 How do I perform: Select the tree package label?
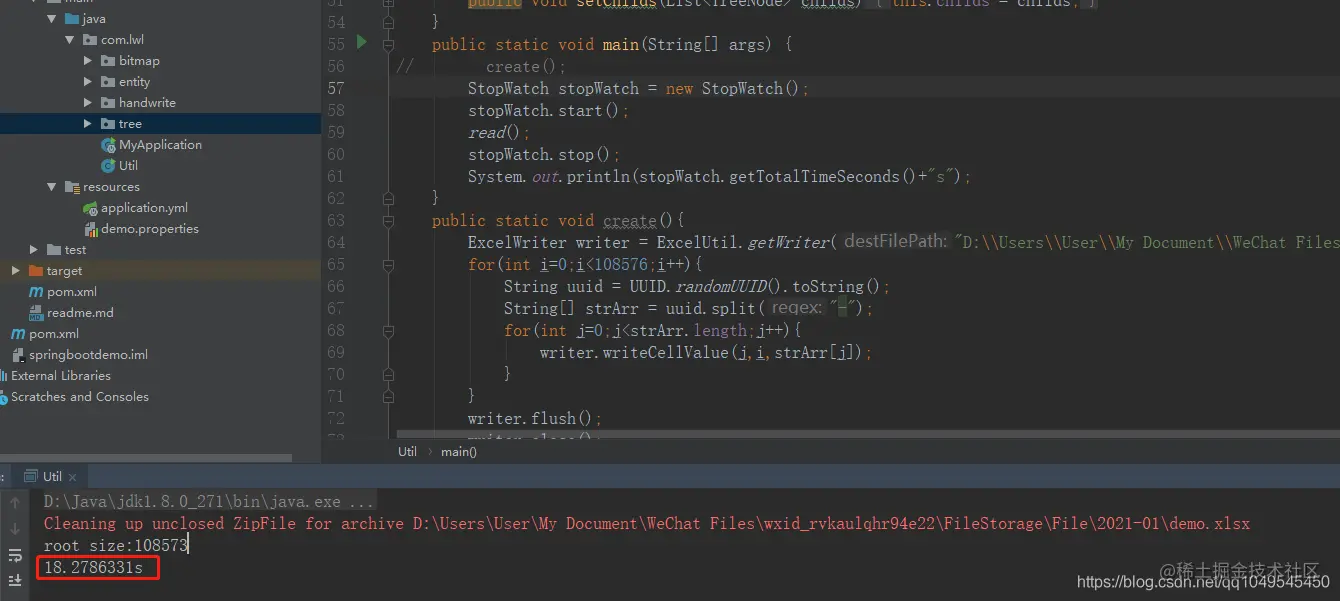pyautogui.click(x=130, y=124)
